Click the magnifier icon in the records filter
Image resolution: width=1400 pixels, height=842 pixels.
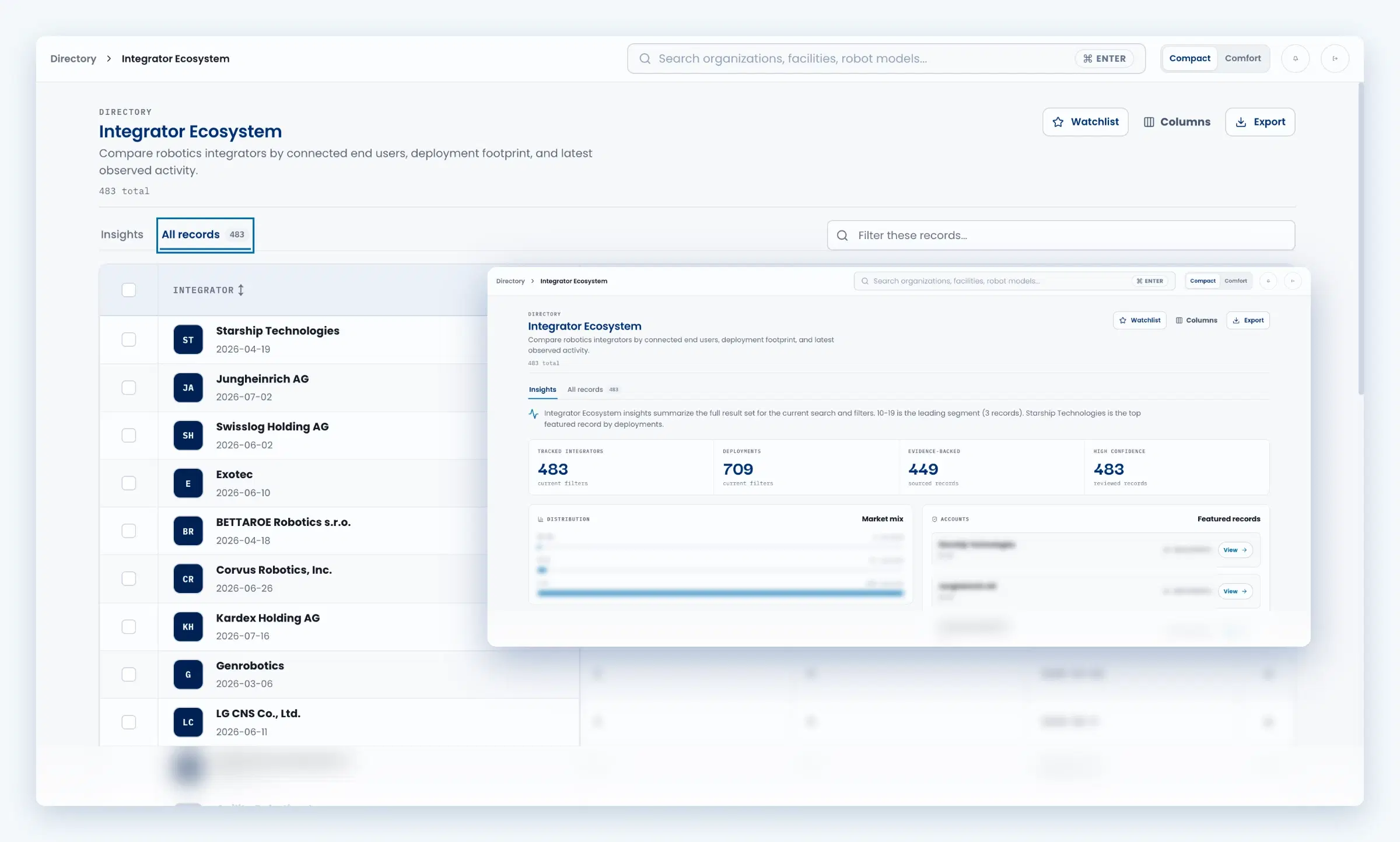[x=842, y=235]
